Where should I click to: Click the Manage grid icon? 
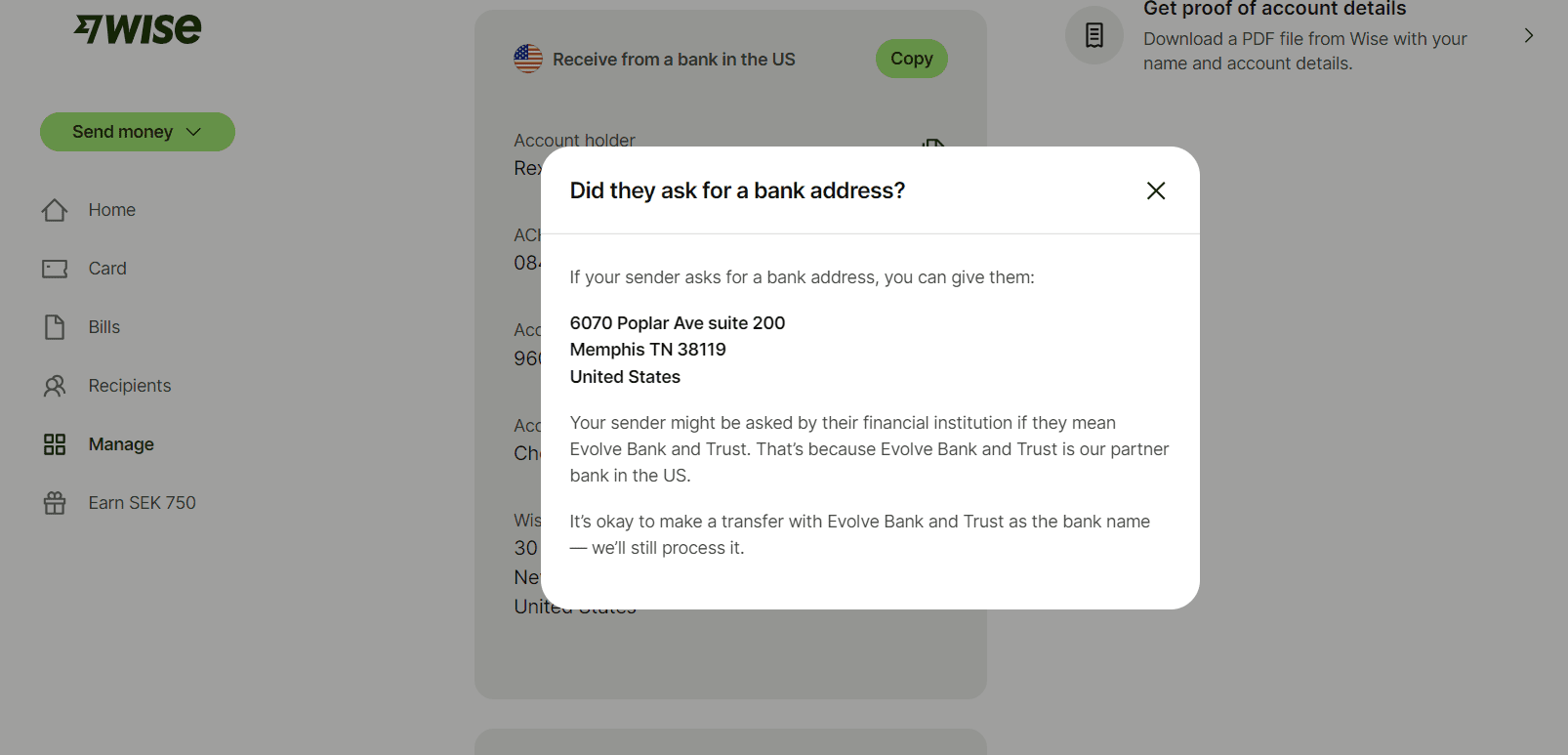coord(55,444)
